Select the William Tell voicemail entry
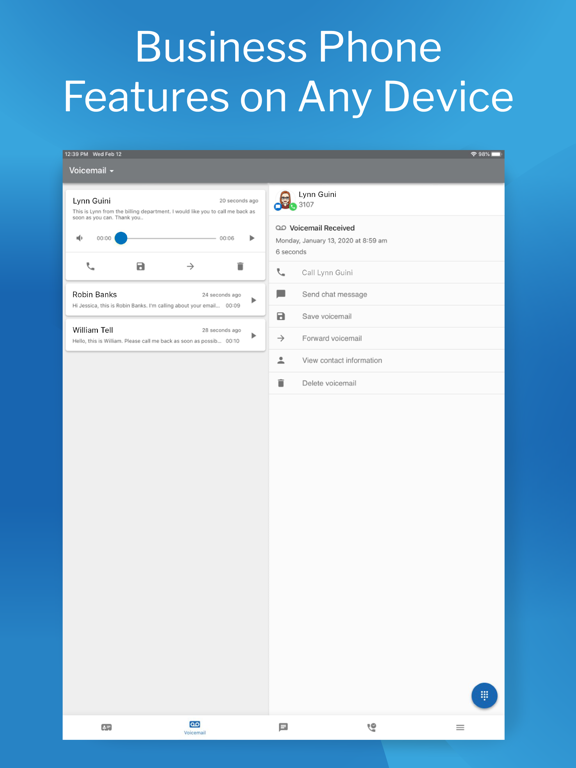This screenshot has width=576, height=768. click(x=166, y=335)
